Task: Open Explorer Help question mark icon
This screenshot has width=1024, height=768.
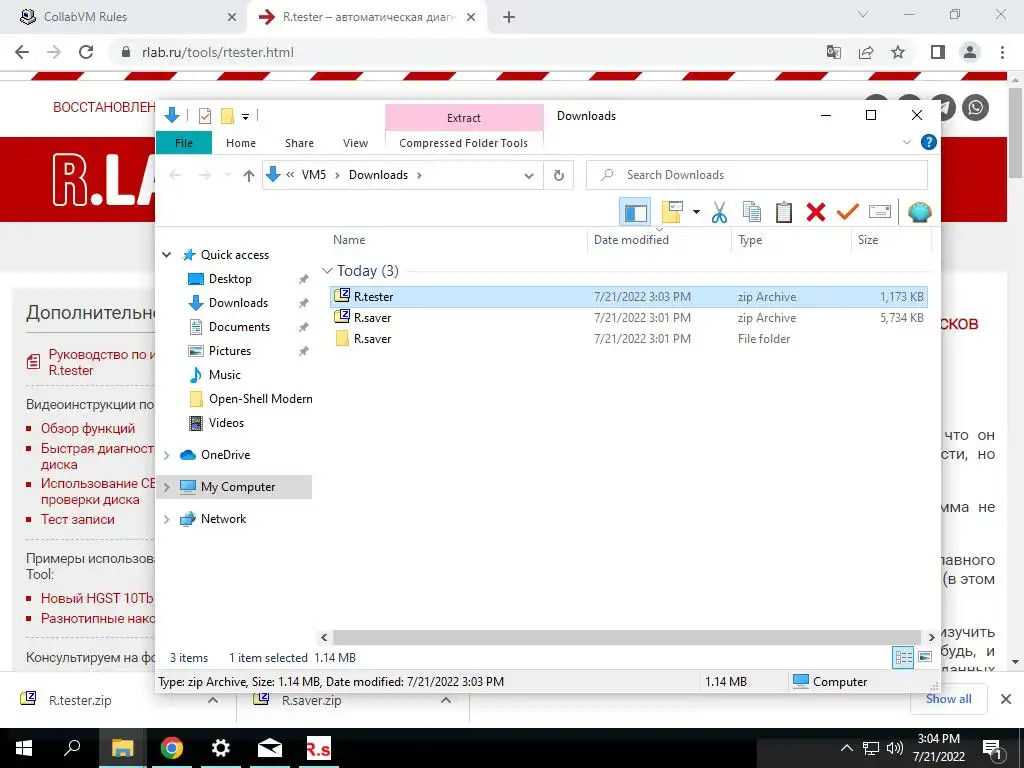Action: click(929, 142)
